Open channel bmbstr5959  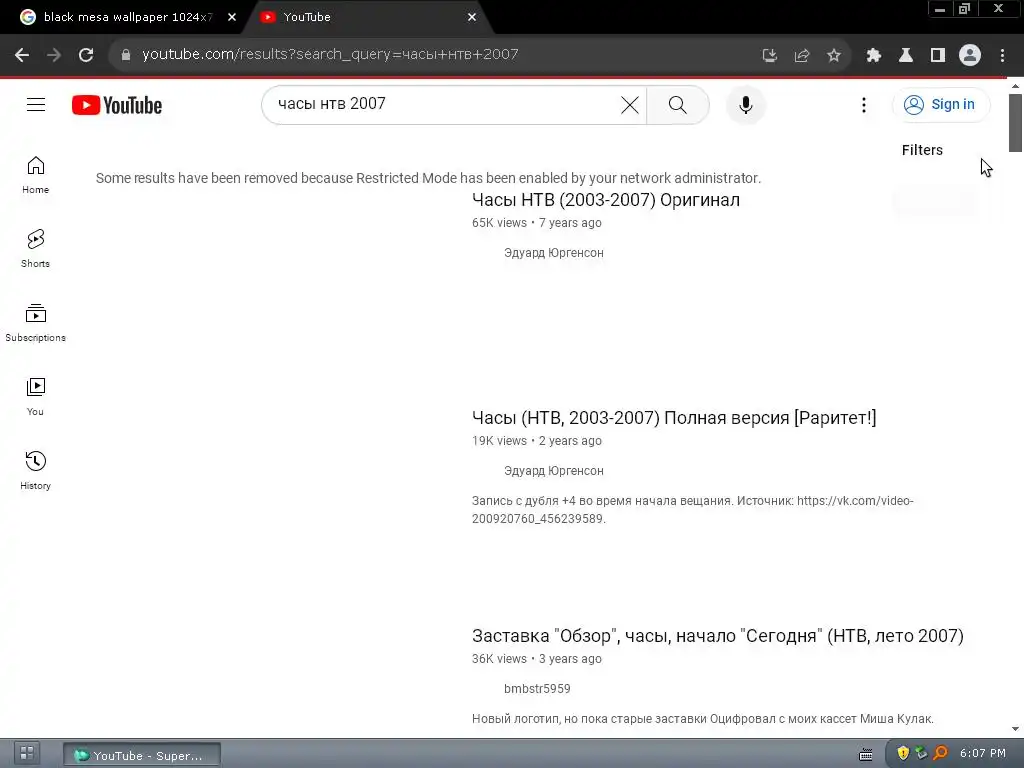[x=537, y=689]
